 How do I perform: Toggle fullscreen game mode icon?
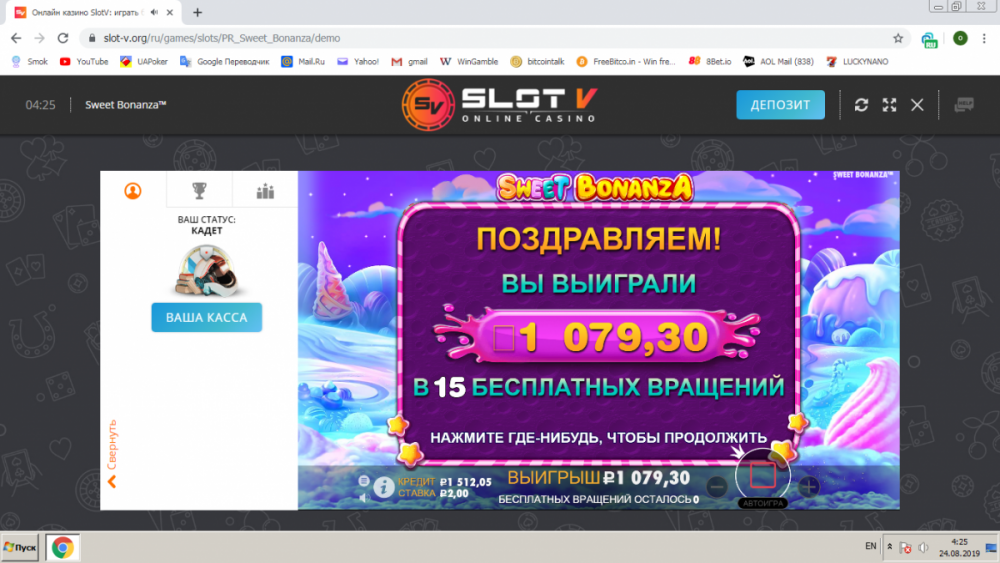889,105
